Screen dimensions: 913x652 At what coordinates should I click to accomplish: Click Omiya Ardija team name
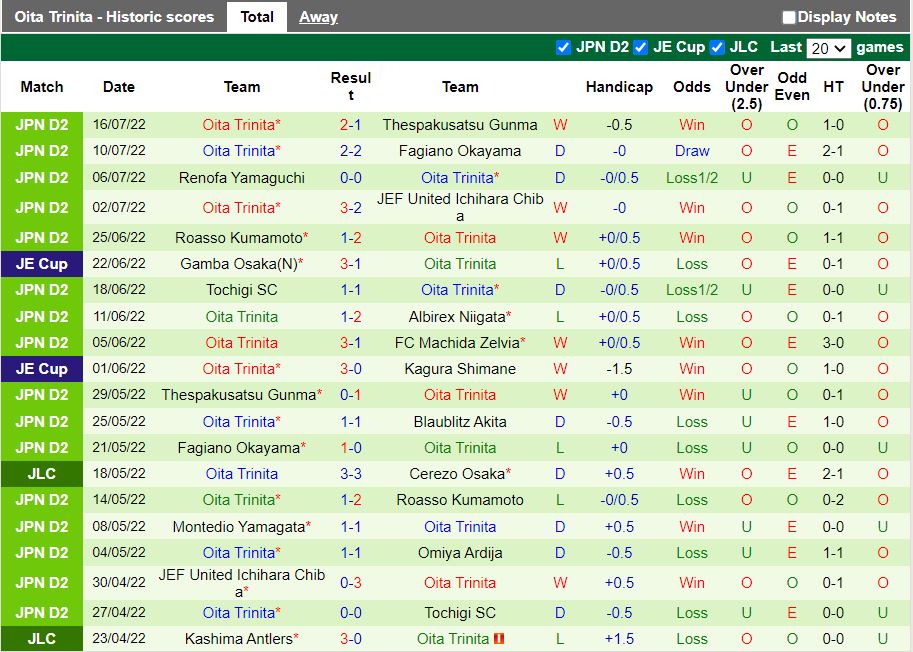click(459, 552)
